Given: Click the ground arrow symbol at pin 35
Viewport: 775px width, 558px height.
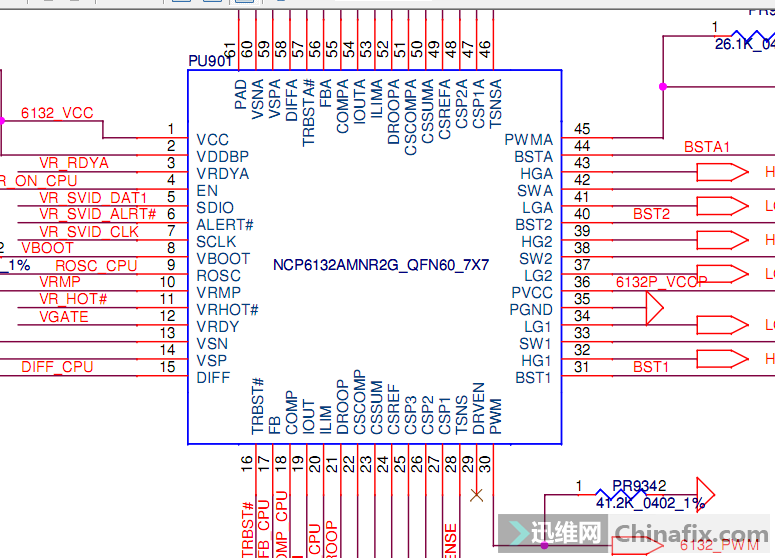Looking at the screenshot, I should pos(654,308).
